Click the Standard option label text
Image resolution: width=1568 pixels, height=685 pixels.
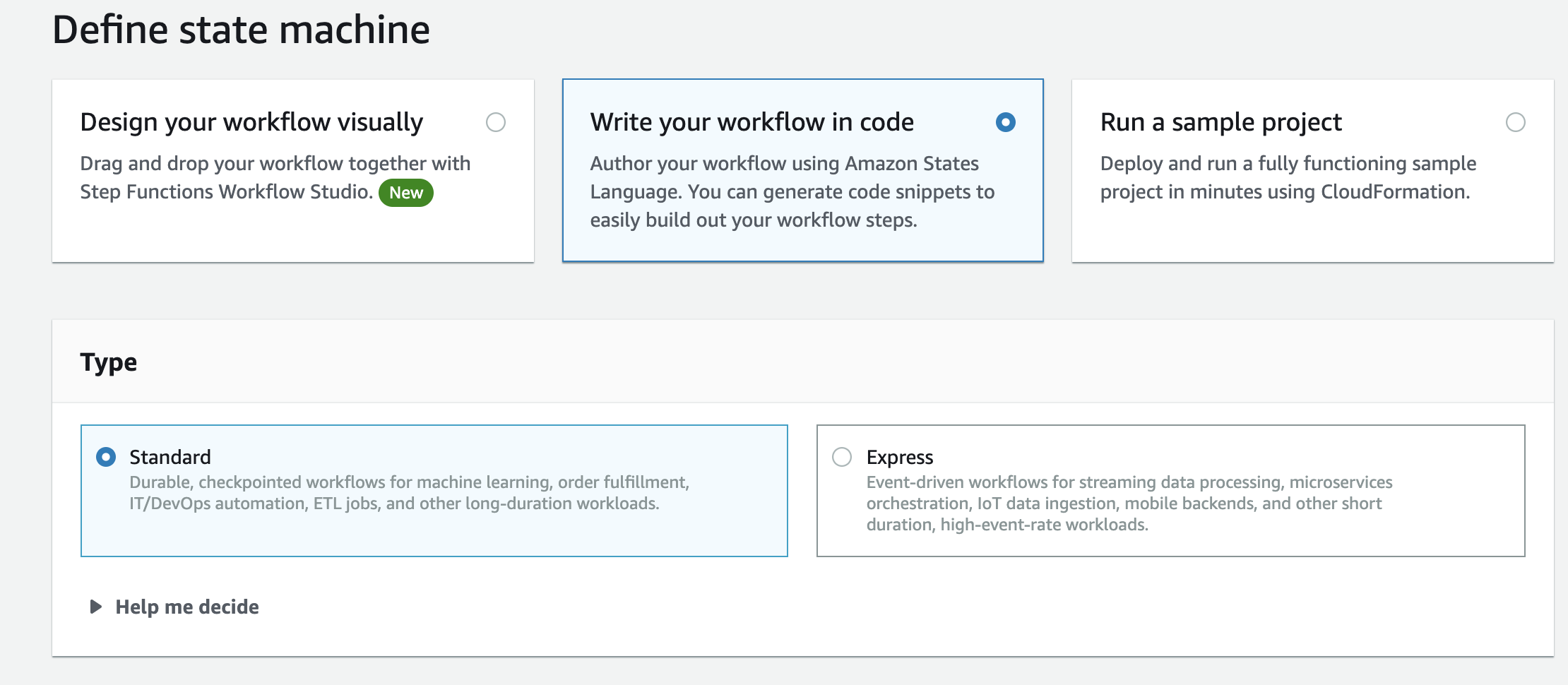(x=170, y=457)
